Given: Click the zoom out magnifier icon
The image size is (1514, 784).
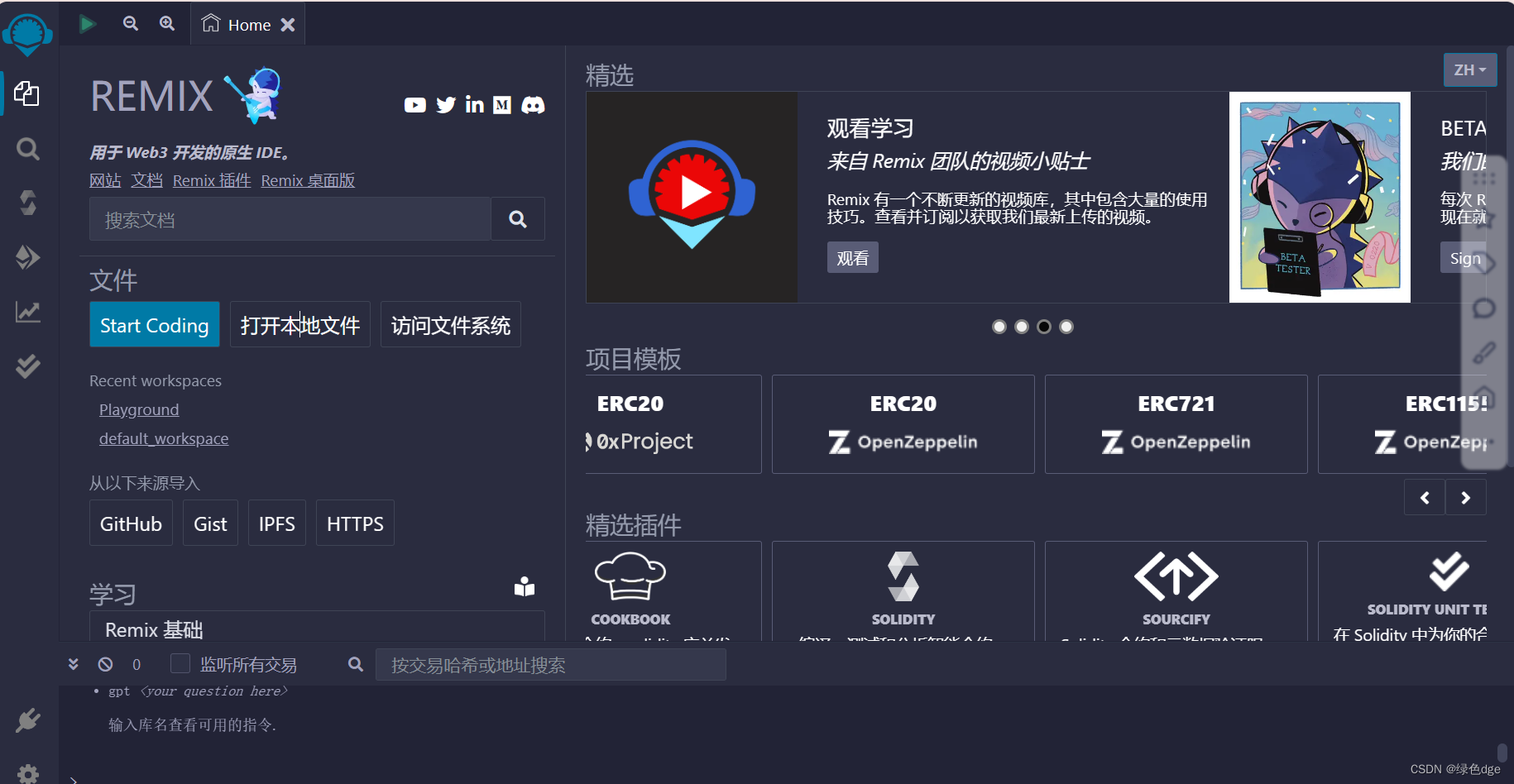Looking at the screenshot, I should [131, 23].
